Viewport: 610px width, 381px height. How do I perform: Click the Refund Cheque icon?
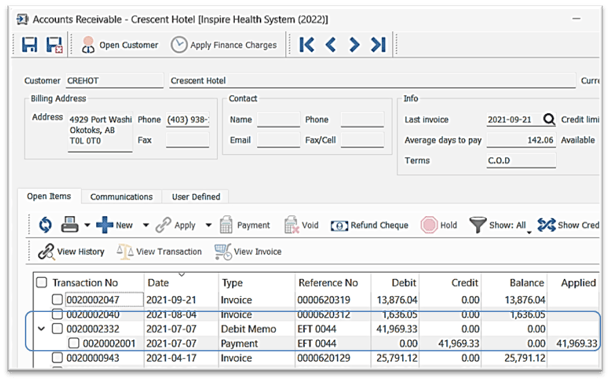point(339,225)
